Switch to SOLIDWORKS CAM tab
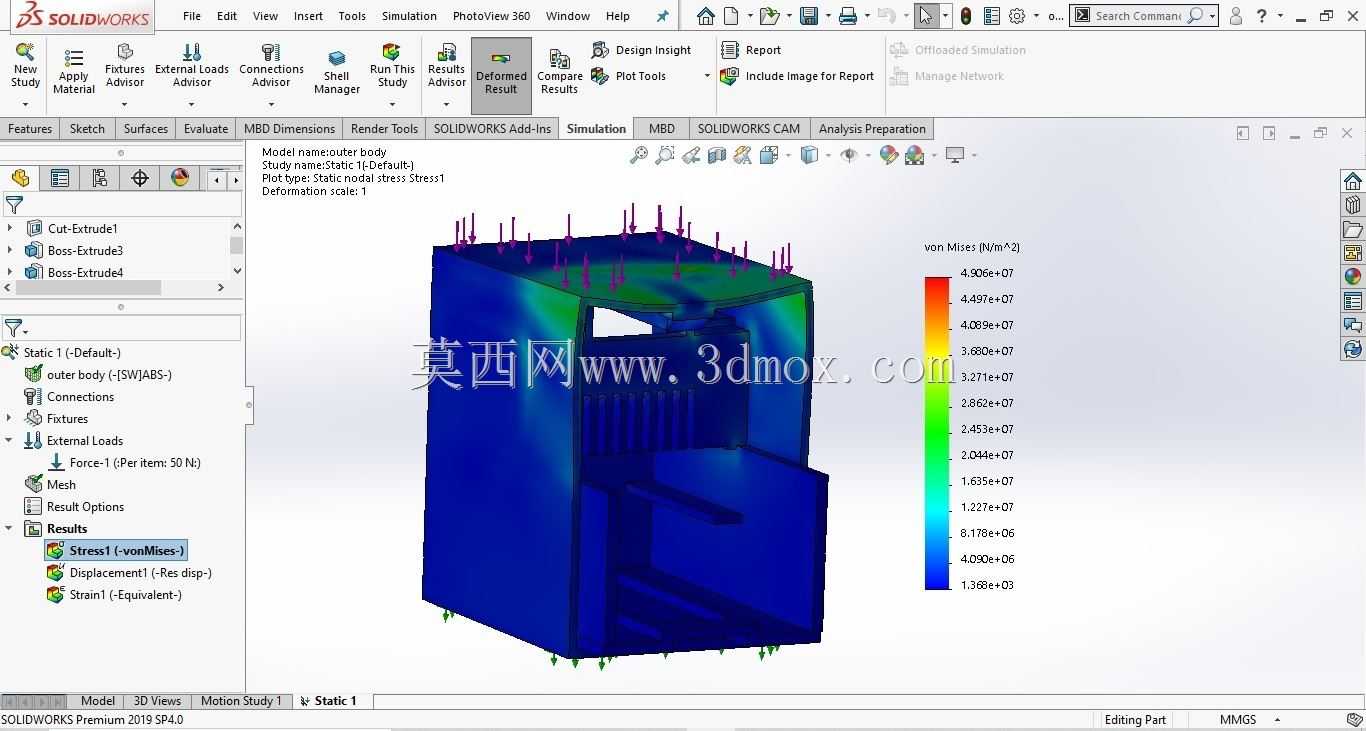 (749, 128)
